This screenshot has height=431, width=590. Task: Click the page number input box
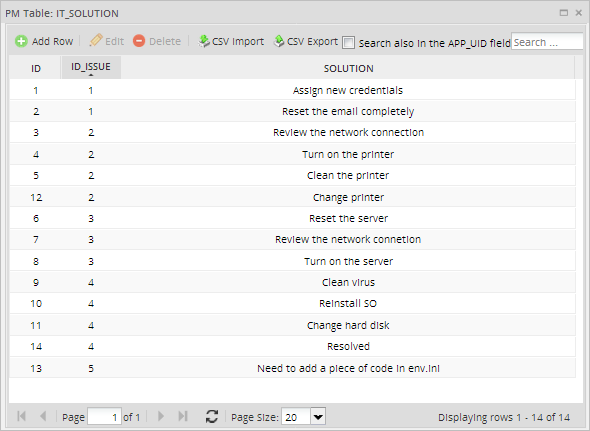point(104,417)
